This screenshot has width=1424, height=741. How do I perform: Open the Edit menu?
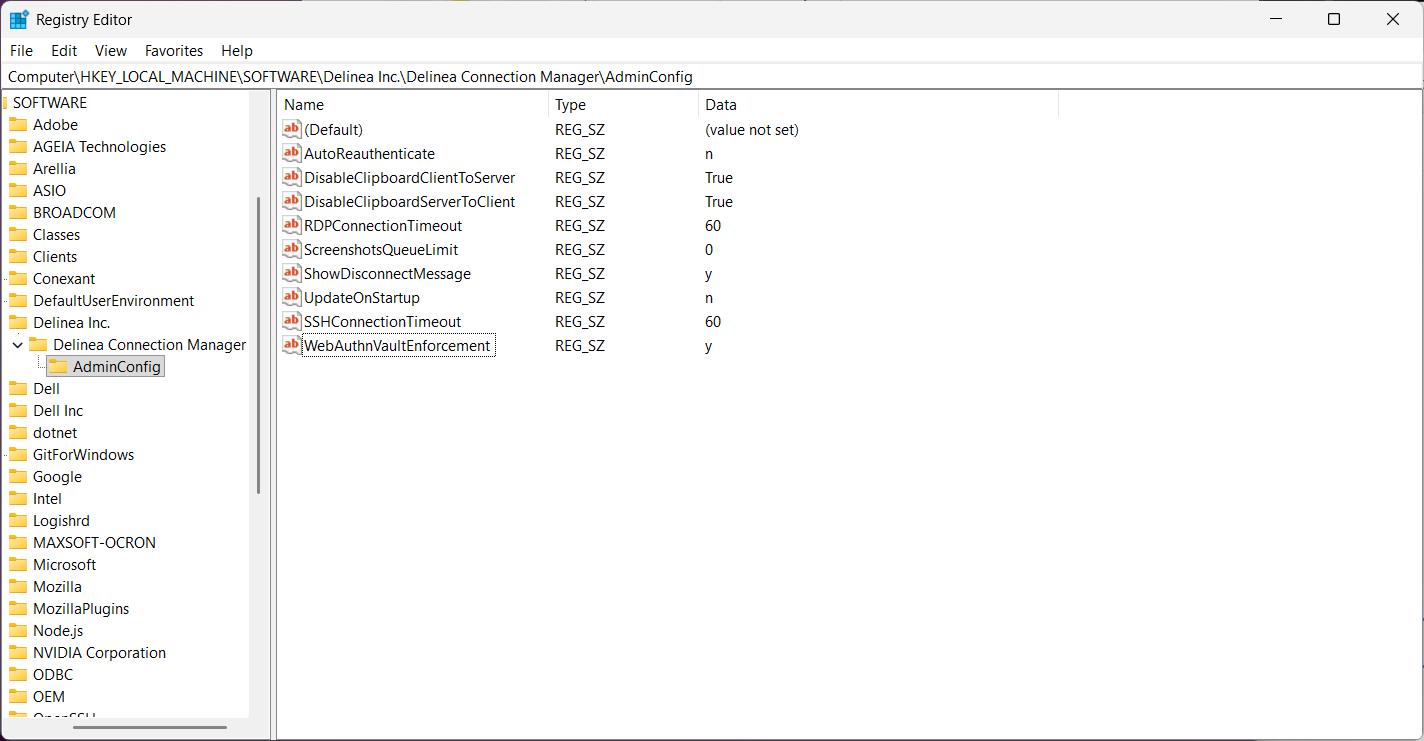click(64, 50)
